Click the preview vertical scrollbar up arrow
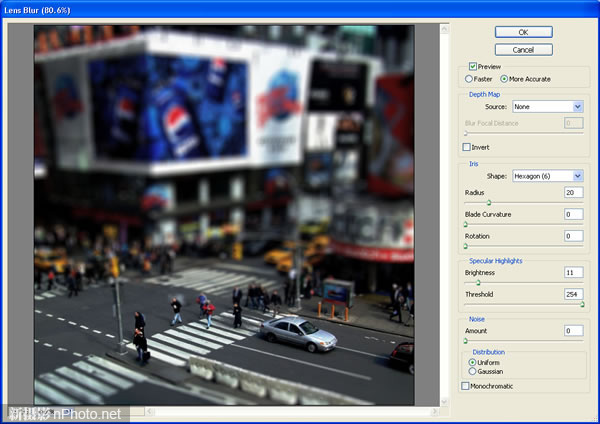 (444, 29)
